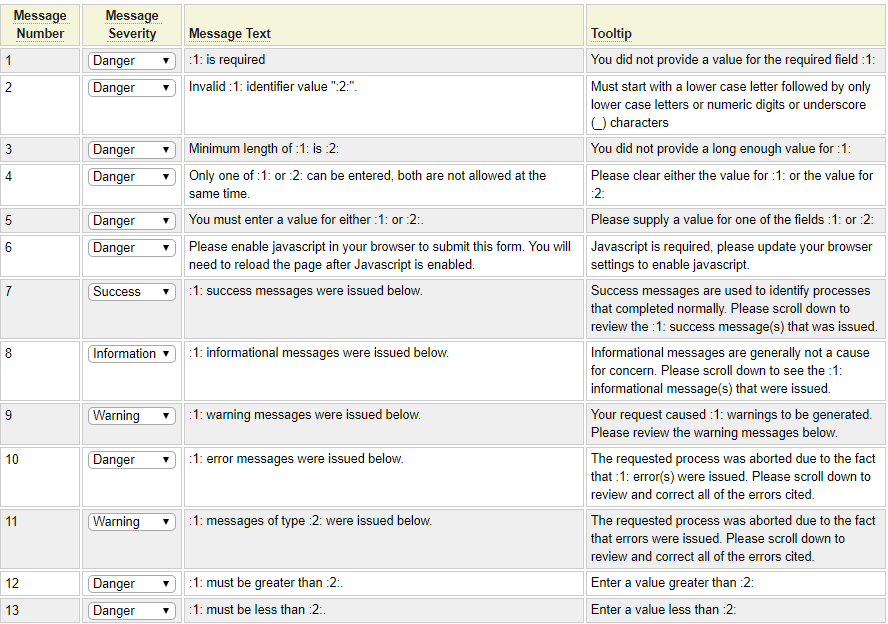Expand the Danger dropdown for message 6
Image resolution: width=888 pixels, height=624 pixels.
click(x=132, y=248)
